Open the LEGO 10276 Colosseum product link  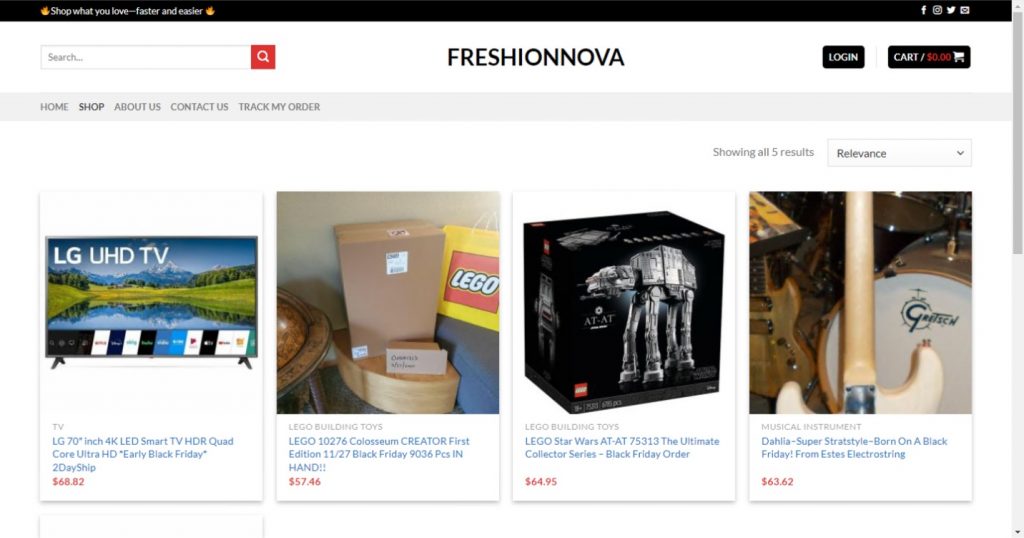[x=379, y=454]
